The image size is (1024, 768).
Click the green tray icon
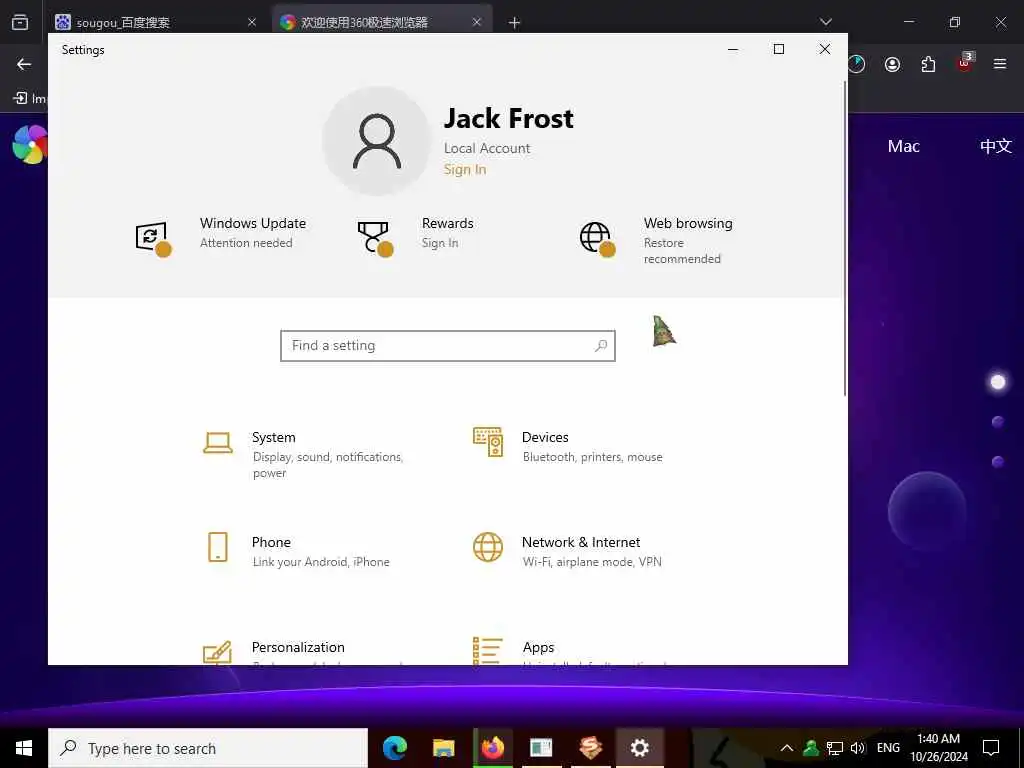(x=810, y=748)
